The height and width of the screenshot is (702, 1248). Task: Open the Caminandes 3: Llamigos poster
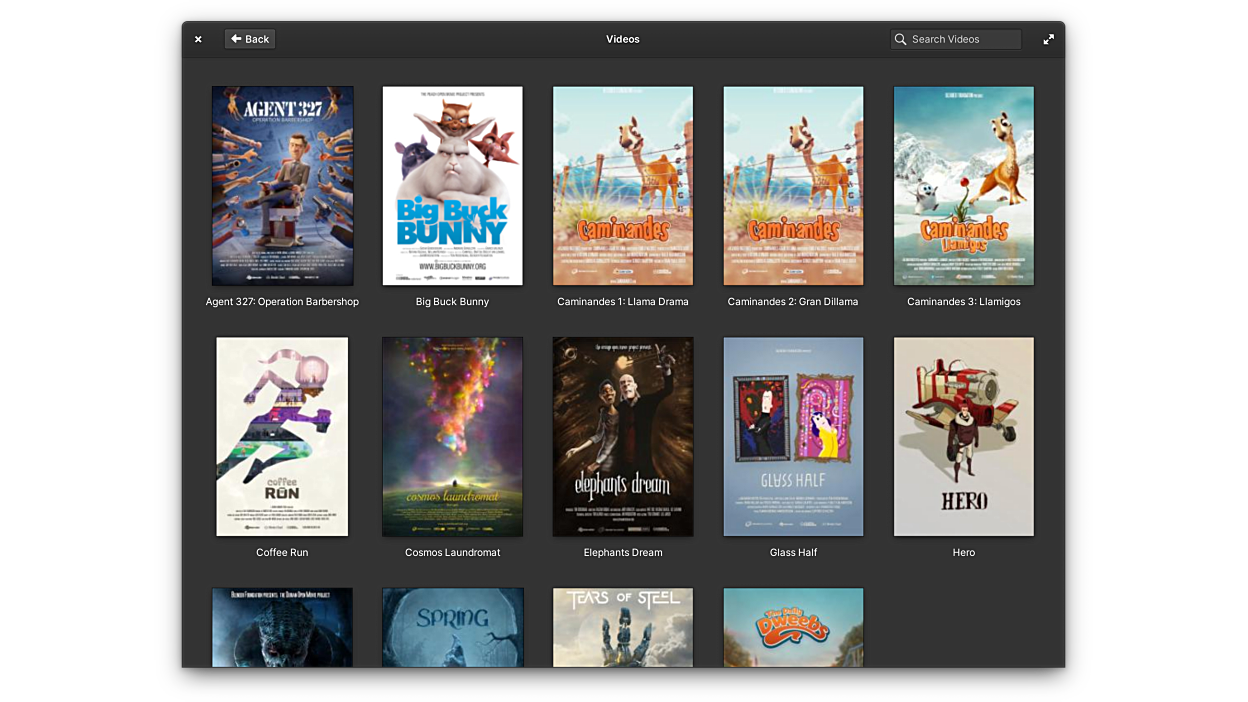click(x=963, y=186)
